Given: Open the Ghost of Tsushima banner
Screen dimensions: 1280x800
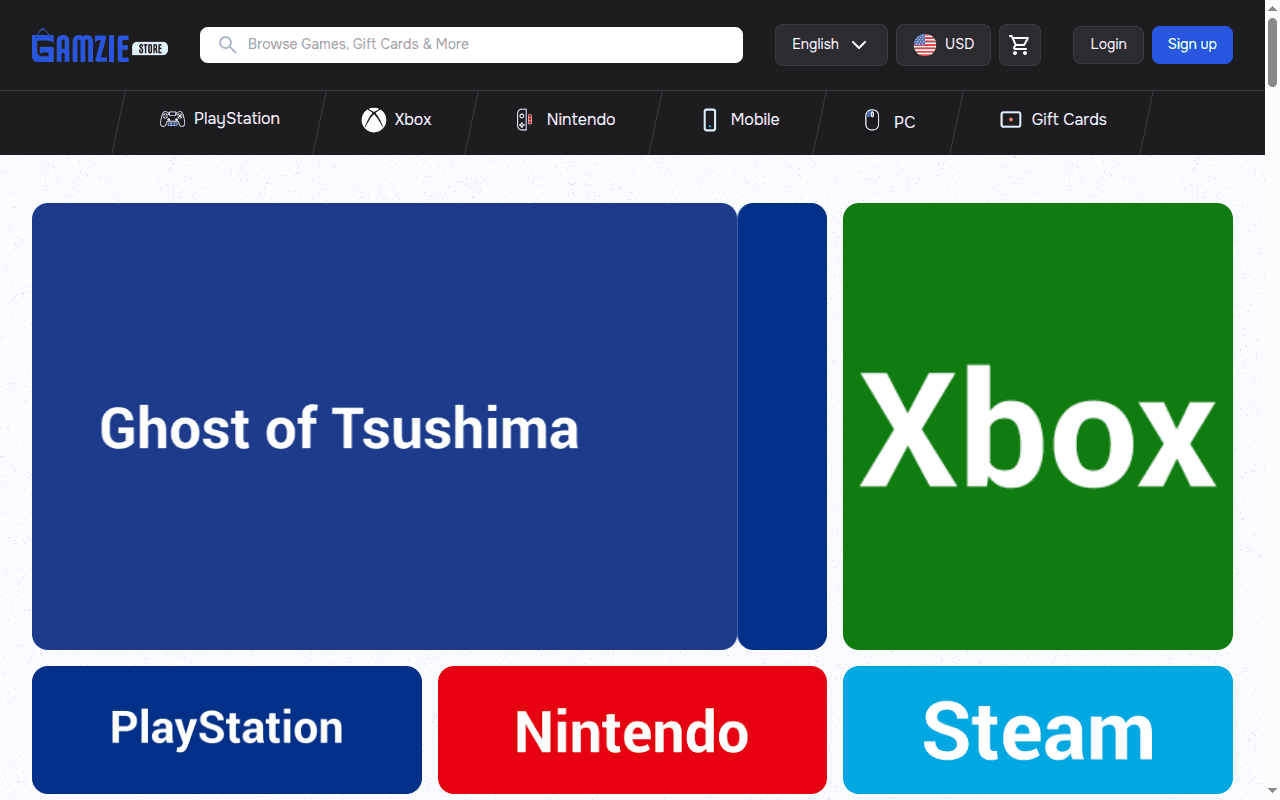Looking at the screenshot, I should pos(384,427).
